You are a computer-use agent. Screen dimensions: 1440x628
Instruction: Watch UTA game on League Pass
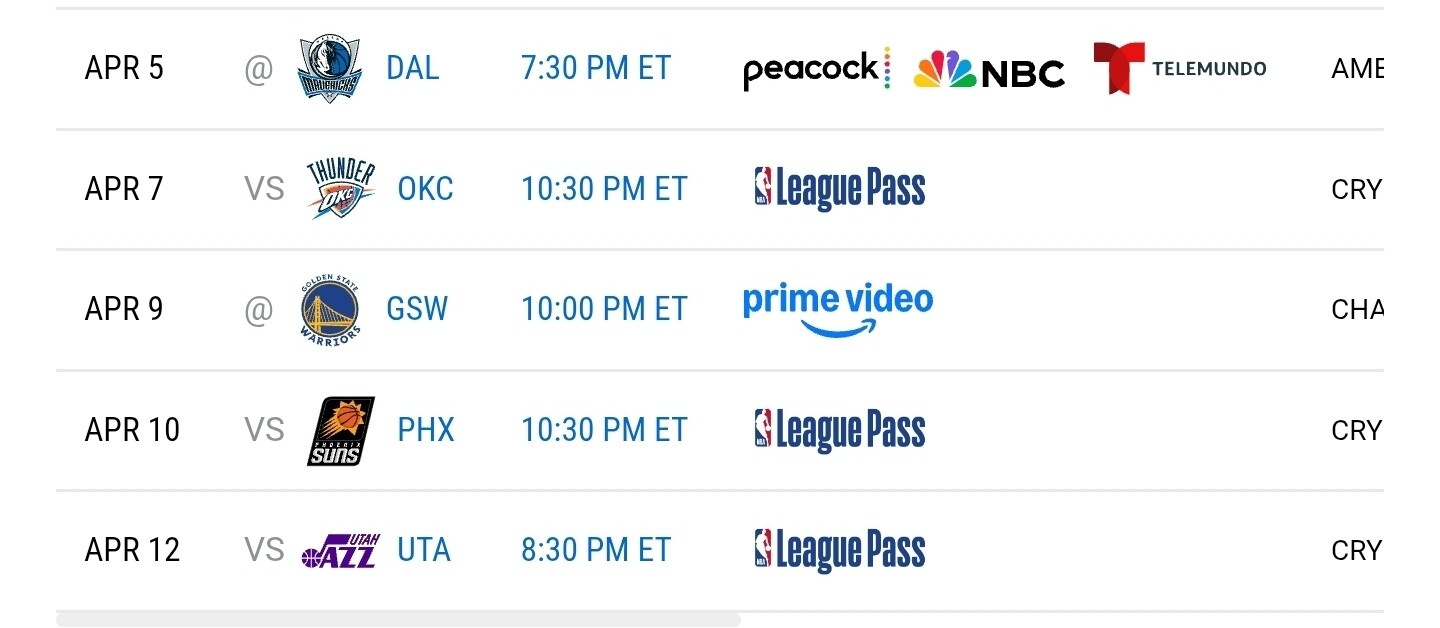(x=840, y=551)
